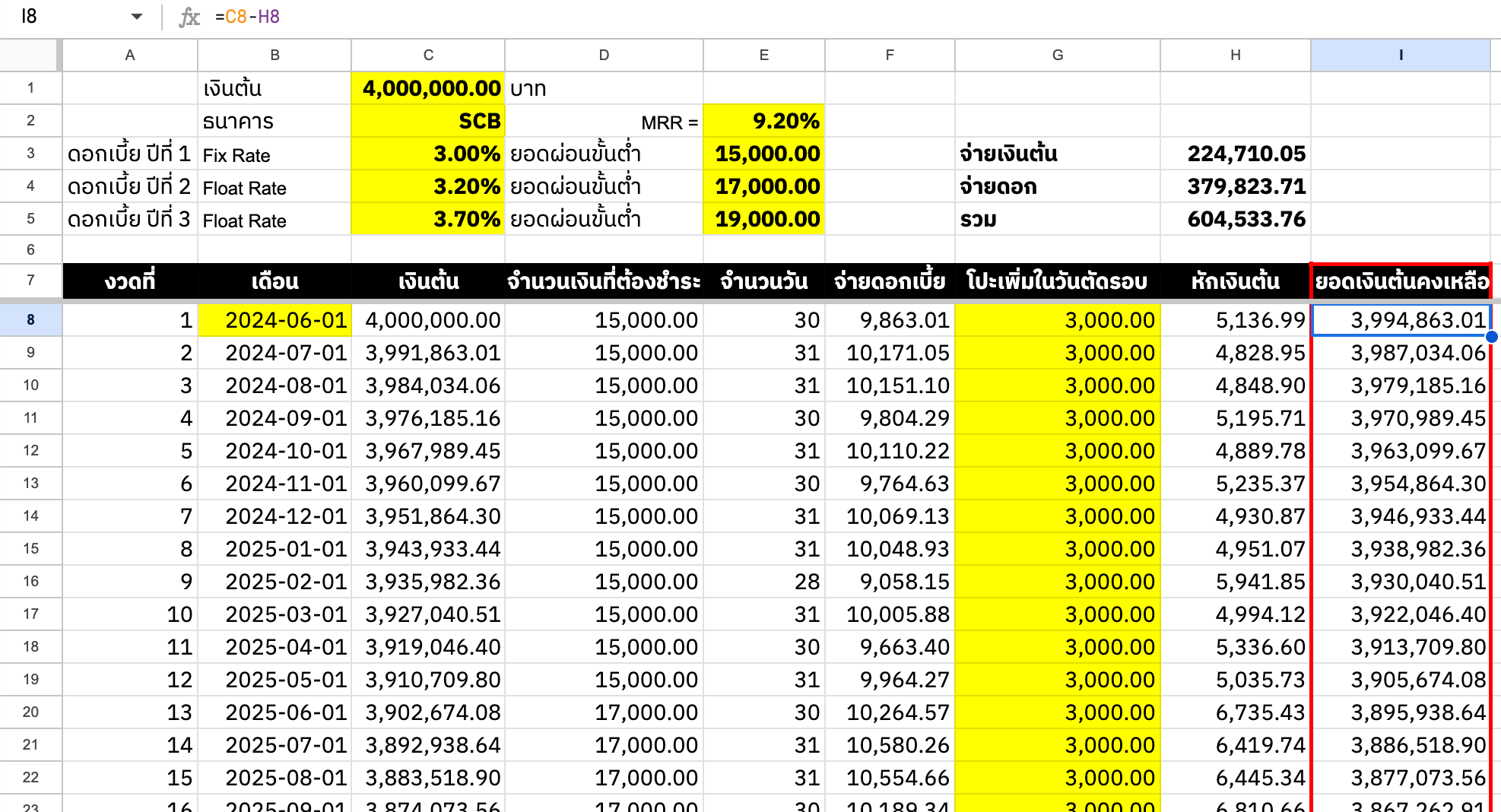Viewport: 1501px width, 812px height.
Task: Click year 1 interest rate 3.00%
Action: tap(428, 154)
